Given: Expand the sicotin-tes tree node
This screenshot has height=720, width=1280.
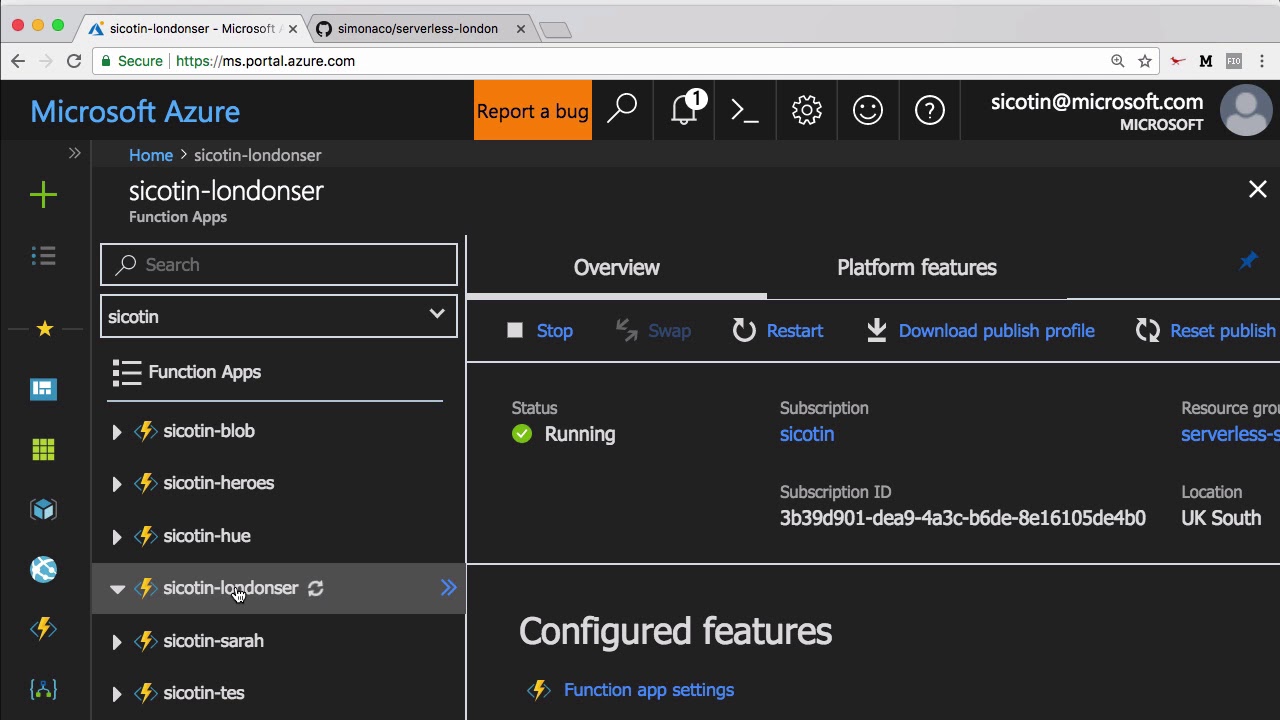Looking at the screenshot, I should [117, 694].
